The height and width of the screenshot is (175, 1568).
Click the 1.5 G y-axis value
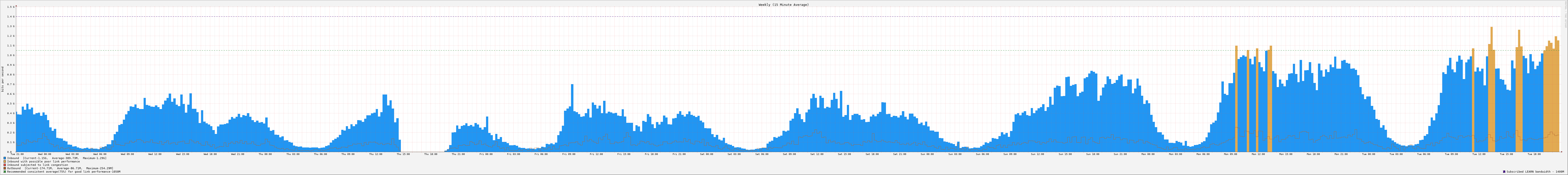(11, 7)
